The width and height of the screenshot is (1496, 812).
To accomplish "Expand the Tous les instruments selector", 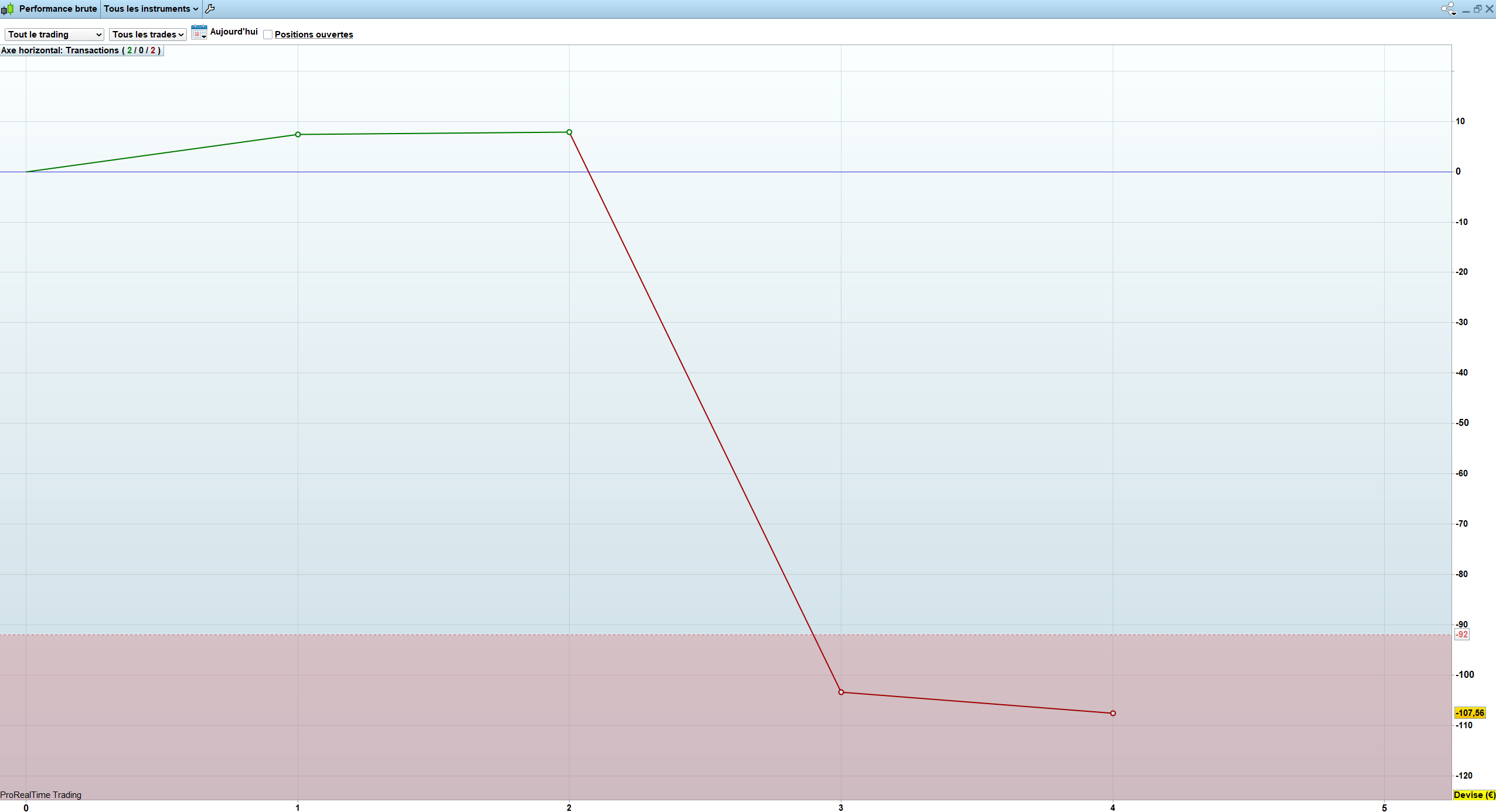I will click(x=151, y=9).
